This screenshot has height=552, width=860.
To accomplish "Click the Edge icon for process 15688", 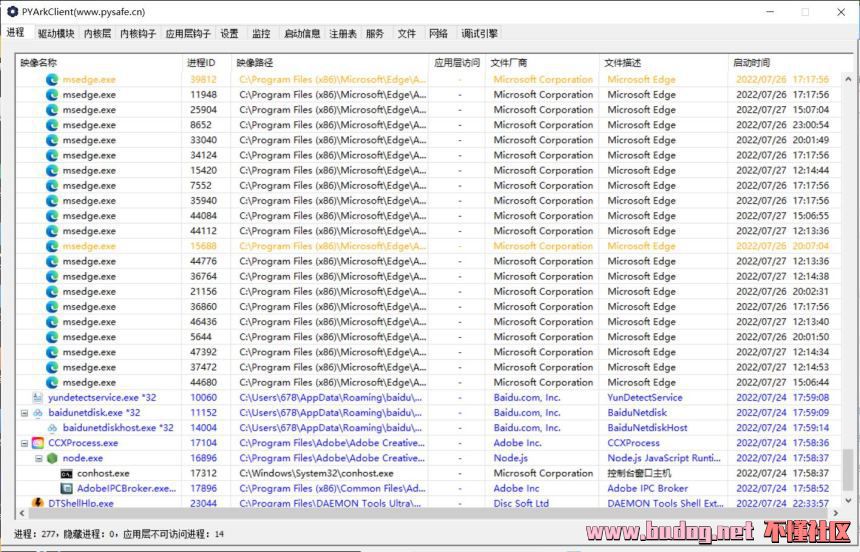I will coord(52,246).
